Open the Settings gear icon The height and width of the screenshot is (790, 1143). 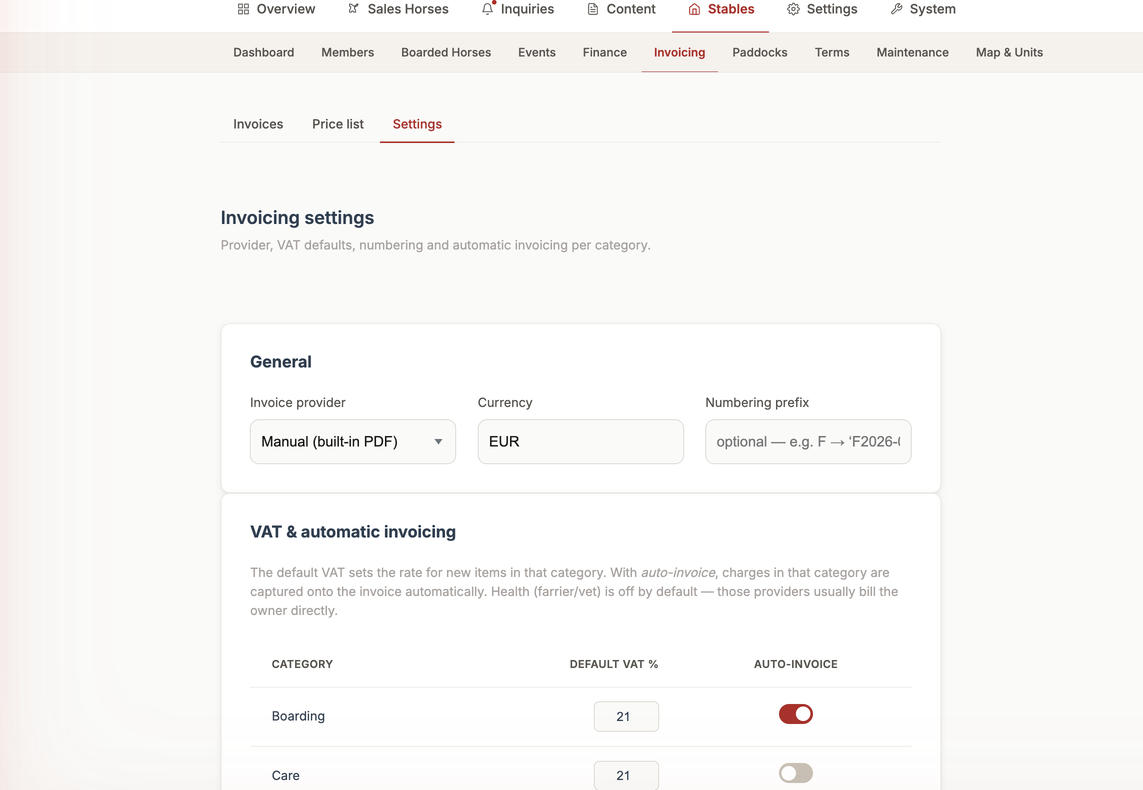click(793, 9)
